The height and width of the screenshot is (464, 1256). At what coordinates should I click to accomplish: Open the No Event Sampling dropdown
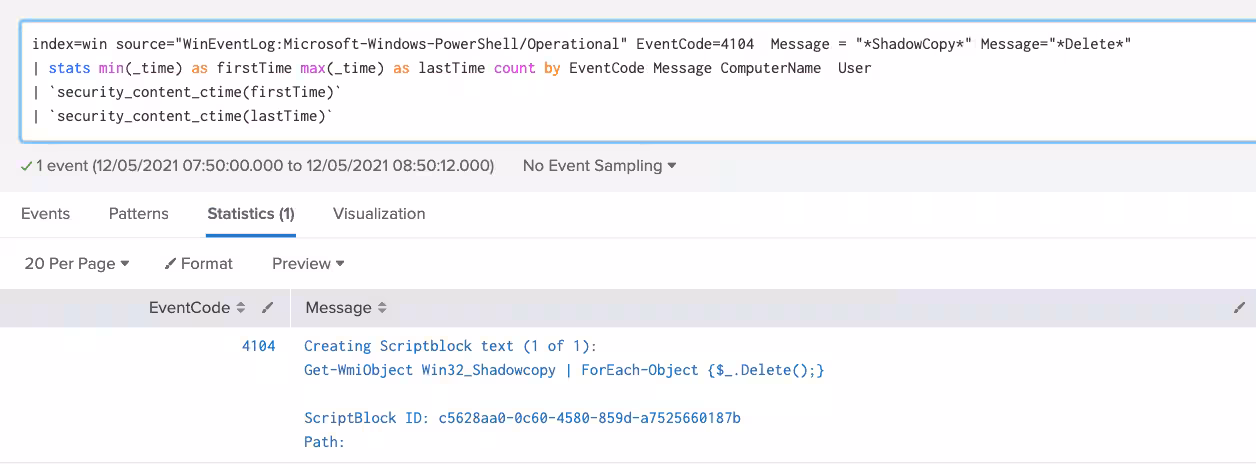click(x=599, y=165)
